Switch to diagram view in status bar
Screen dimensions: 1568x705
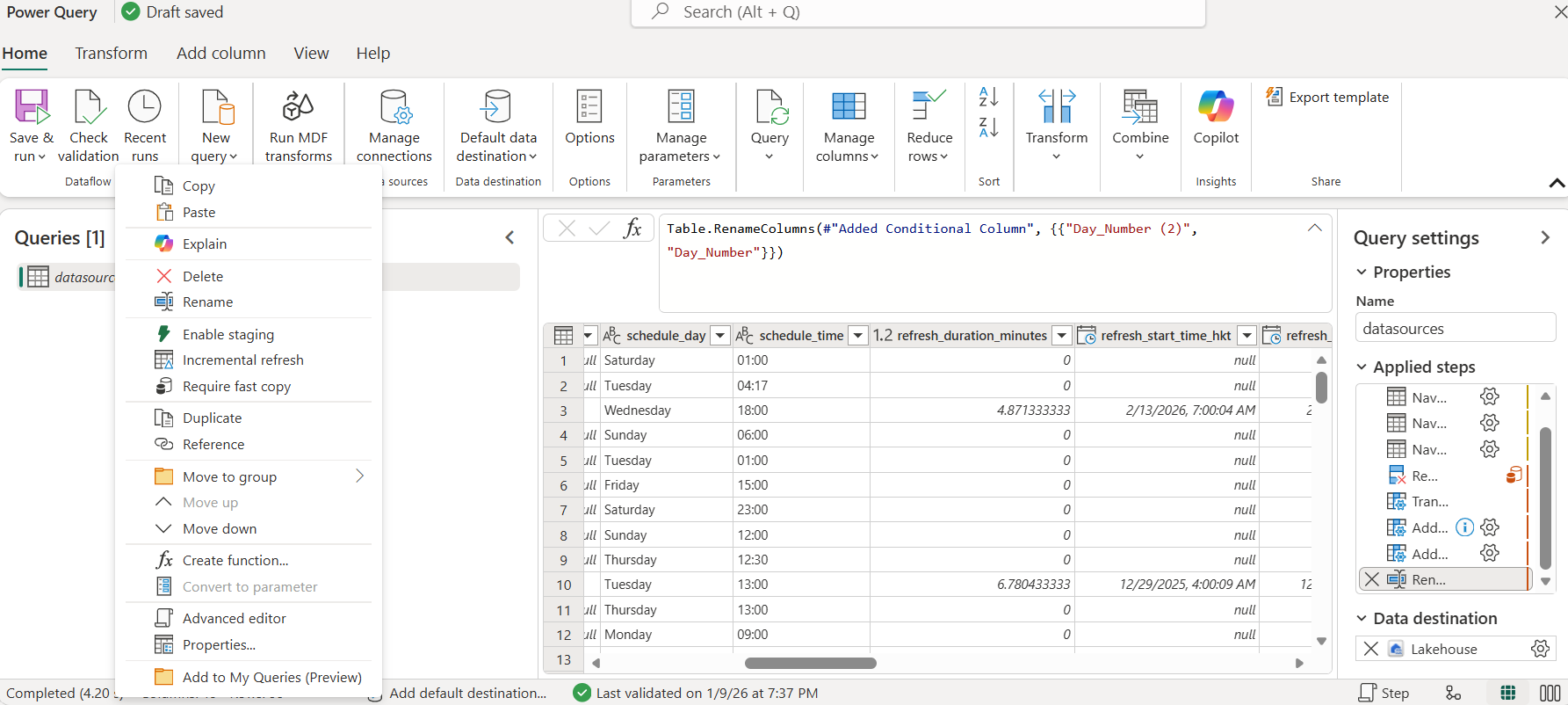[1454, 693]
